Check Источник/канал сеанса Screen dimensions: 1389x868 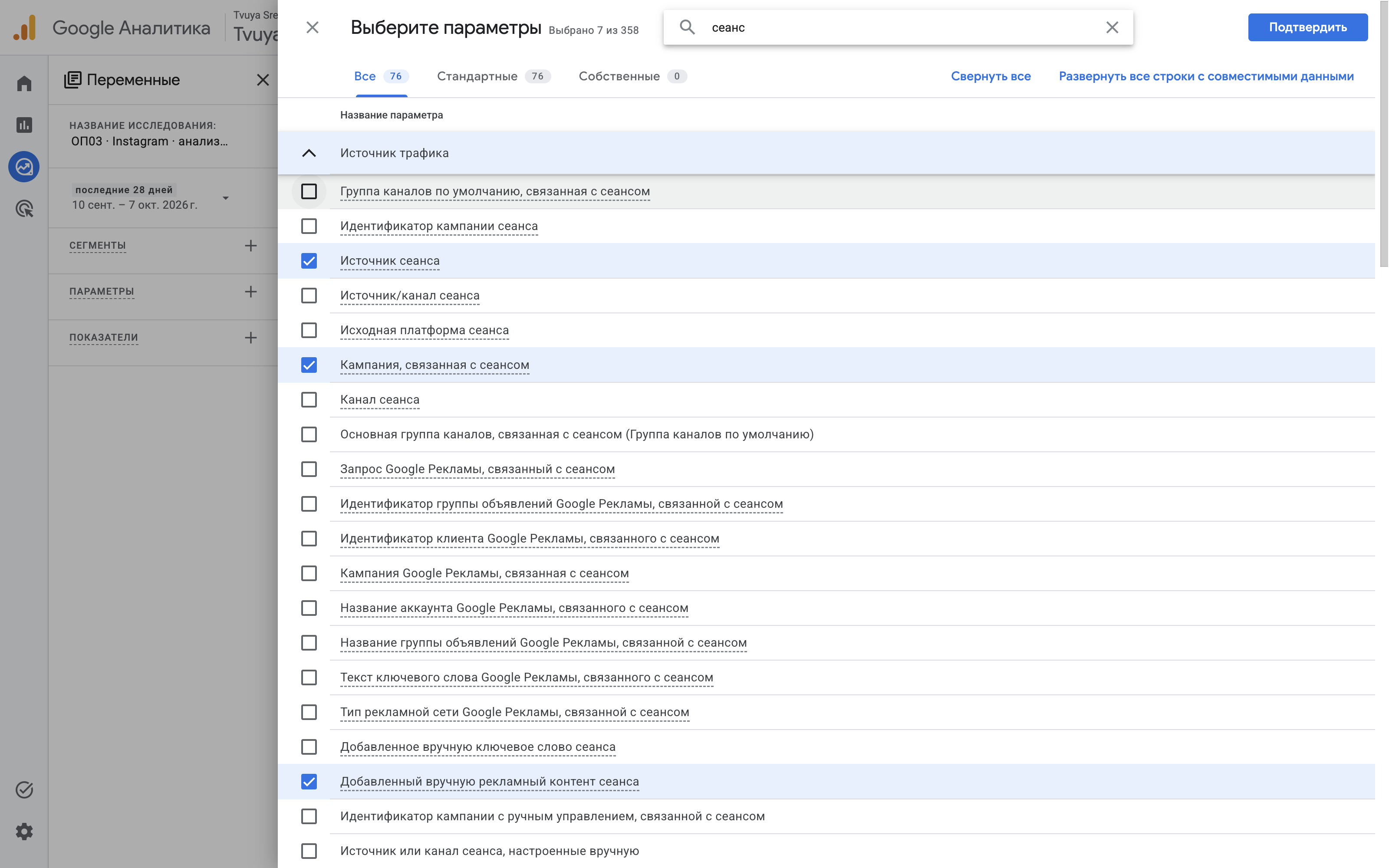(309, 296)
